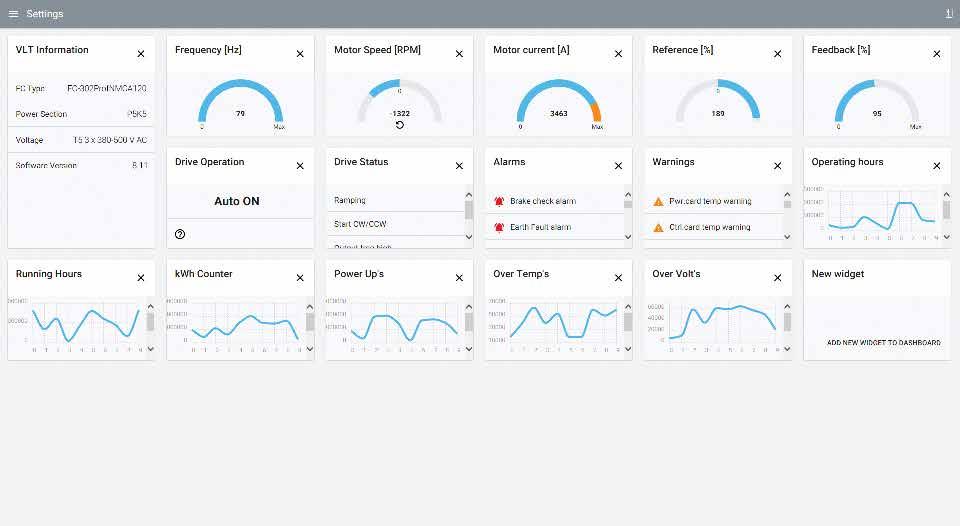Image resolution: width=960 pixels, height=526 pixels.
Task: Close the Warnings widget
Action: point(778,166)
